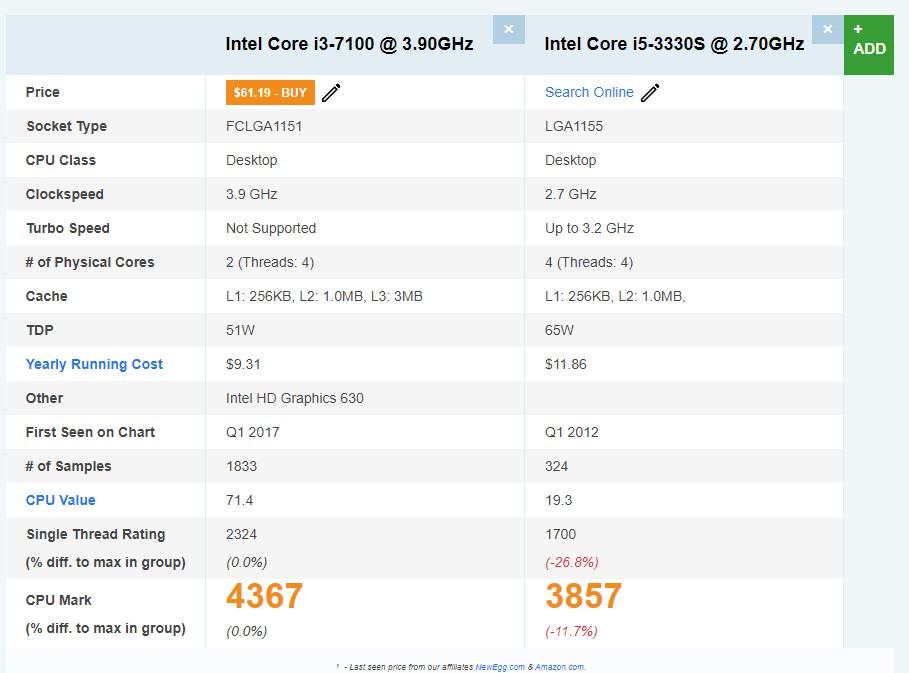Click the 4367 CPU Mark score
The image size is (909, 673).
pyautogui.click(x=264, y=597)
